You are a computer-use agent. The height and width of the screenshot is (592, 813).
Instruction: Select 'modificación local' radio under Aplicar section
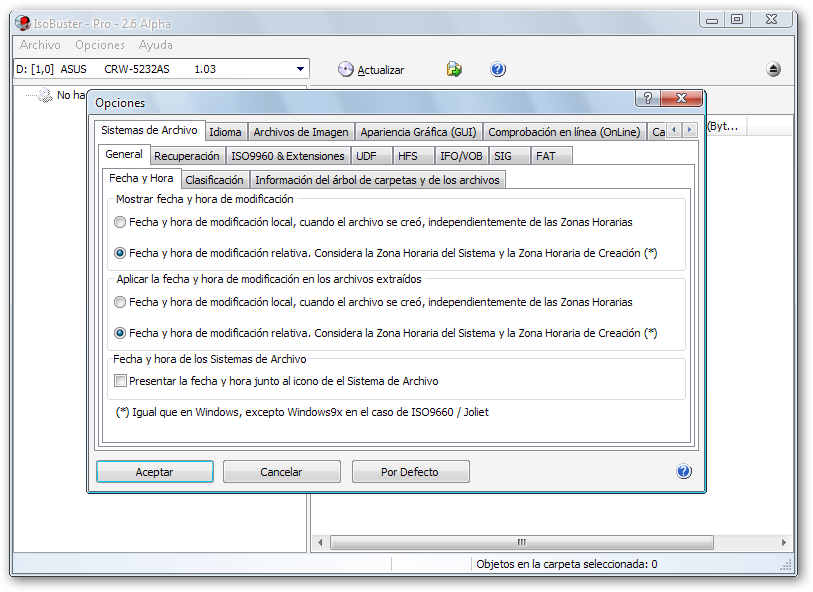pyautogui.click(x=121, y=302)
